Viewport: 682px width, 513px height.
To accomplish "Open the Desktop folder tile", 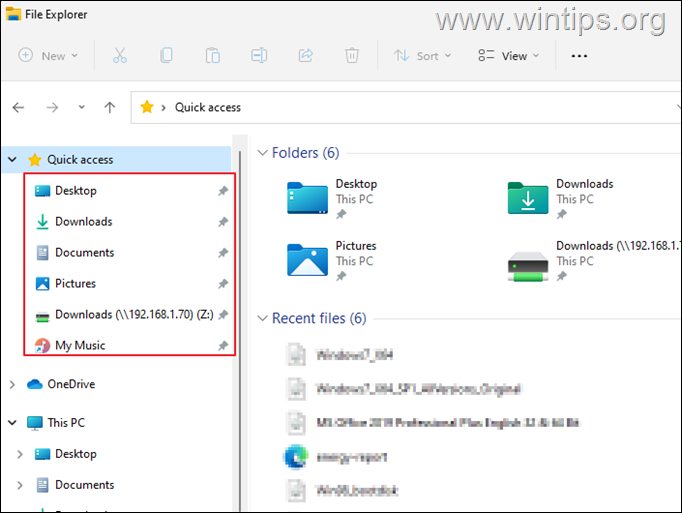I will pyautogui.click(x=332, y=198).
